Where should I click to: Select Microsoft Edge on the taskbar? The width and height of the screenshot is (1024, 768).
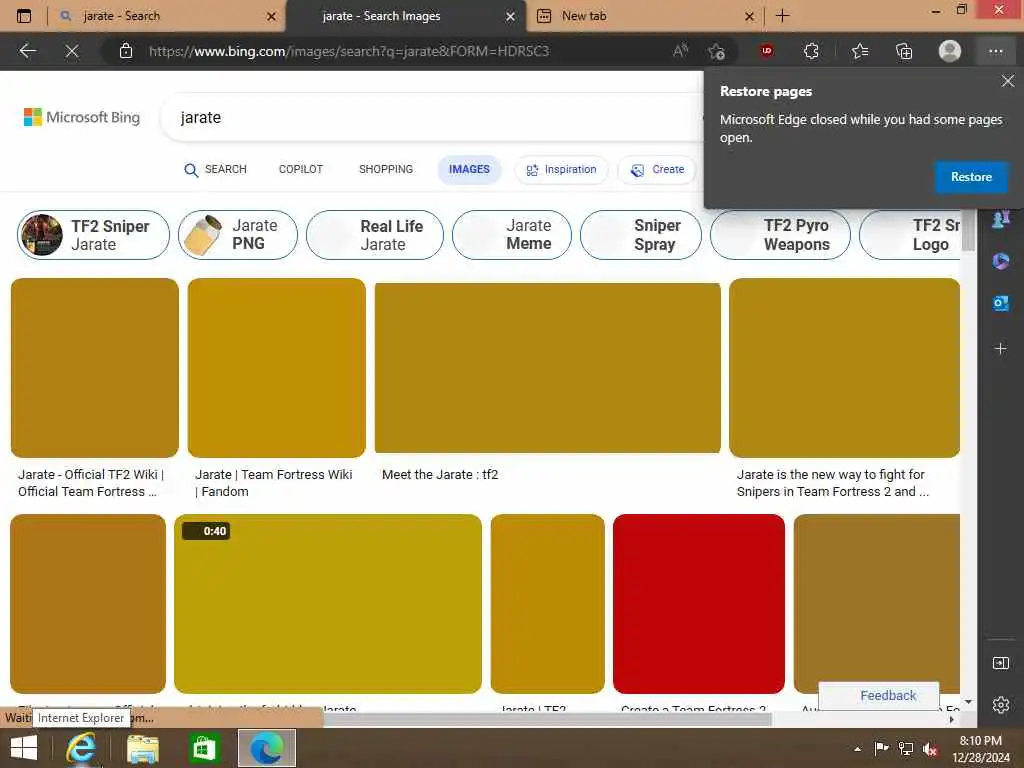(266, 748)
